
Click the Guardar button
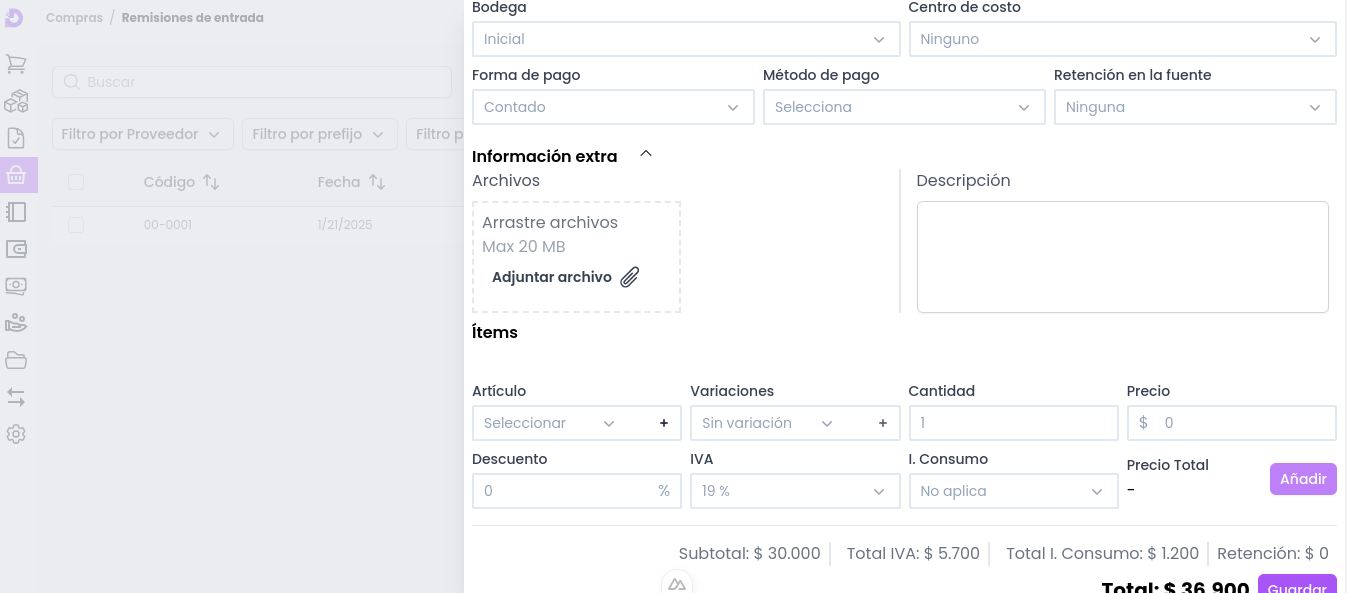coord(1297,586)
